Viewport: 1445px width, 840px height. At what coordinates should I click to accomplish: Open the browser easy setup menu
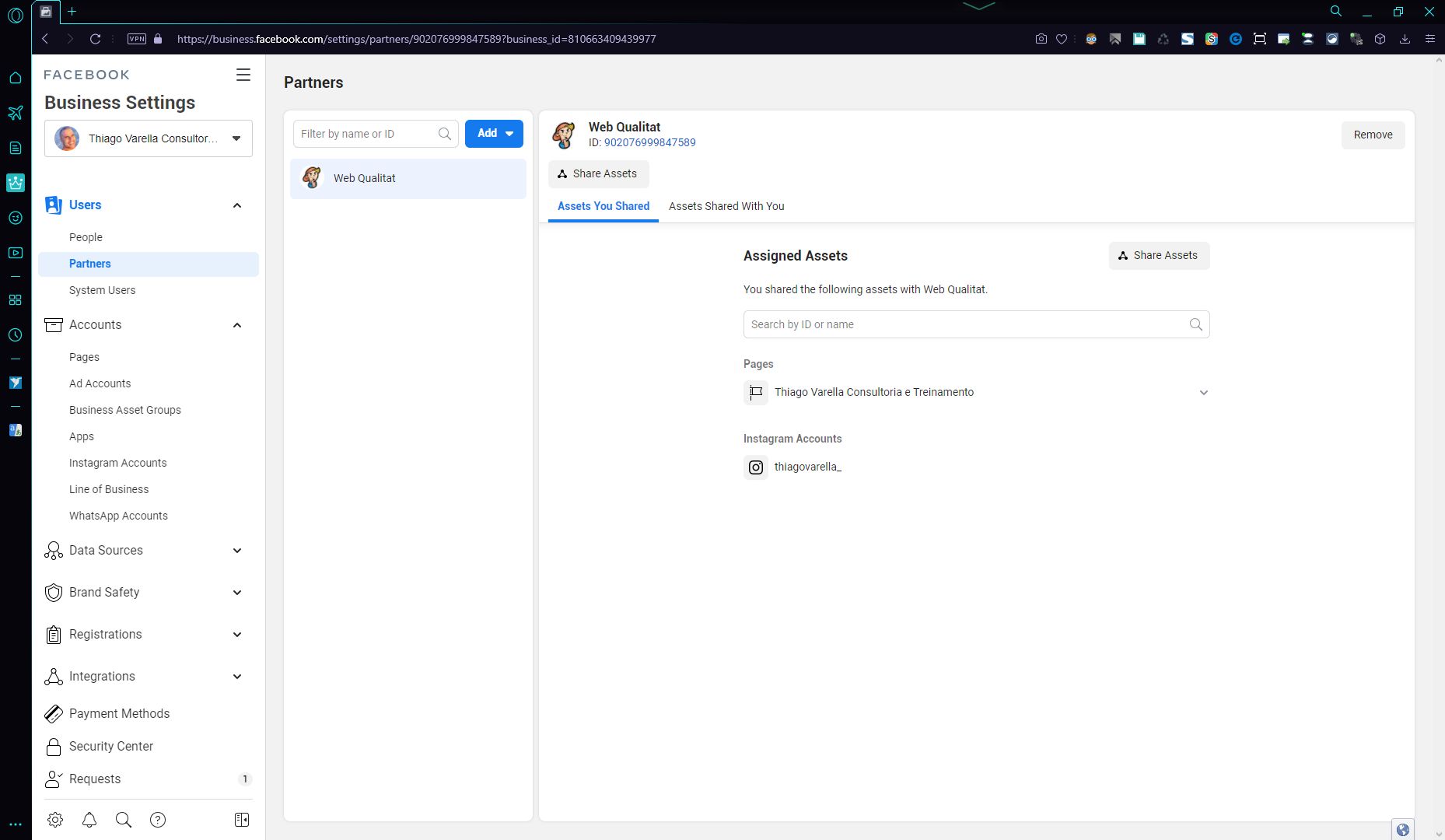point(1429,39)
